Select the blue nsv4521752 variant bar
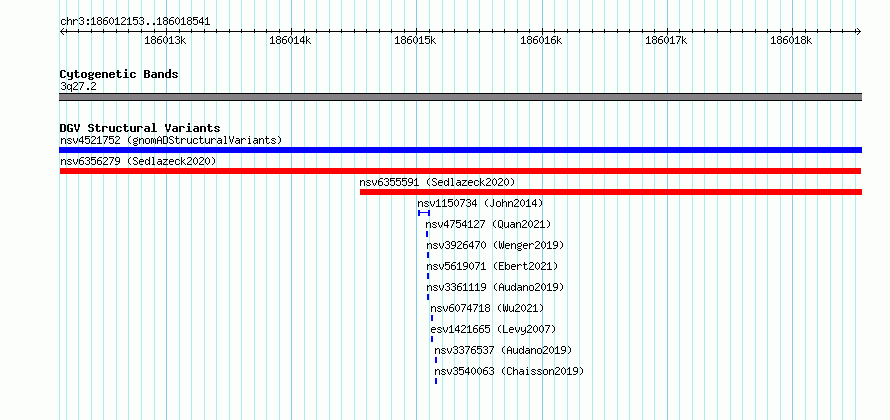The width and height of the screenshot is (890, 420). coord(460,150)
